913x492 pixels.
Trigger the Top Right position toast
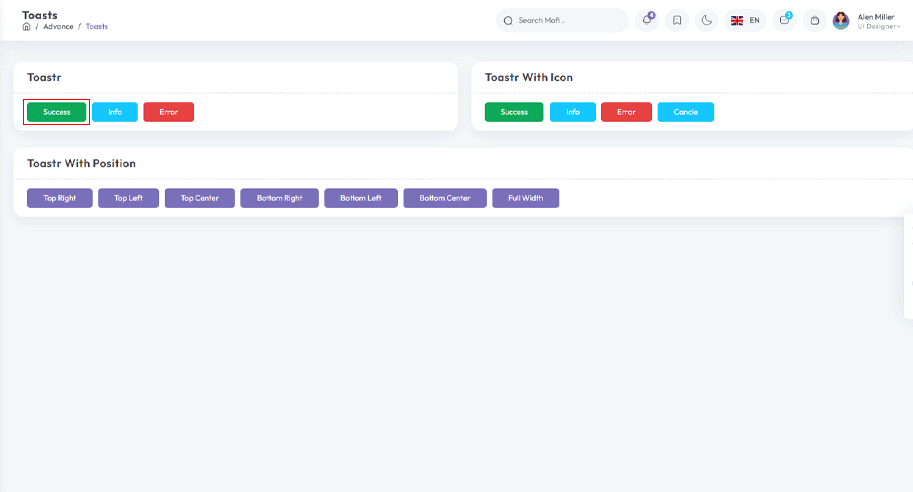pyautogui.click(x=60, y=198)
